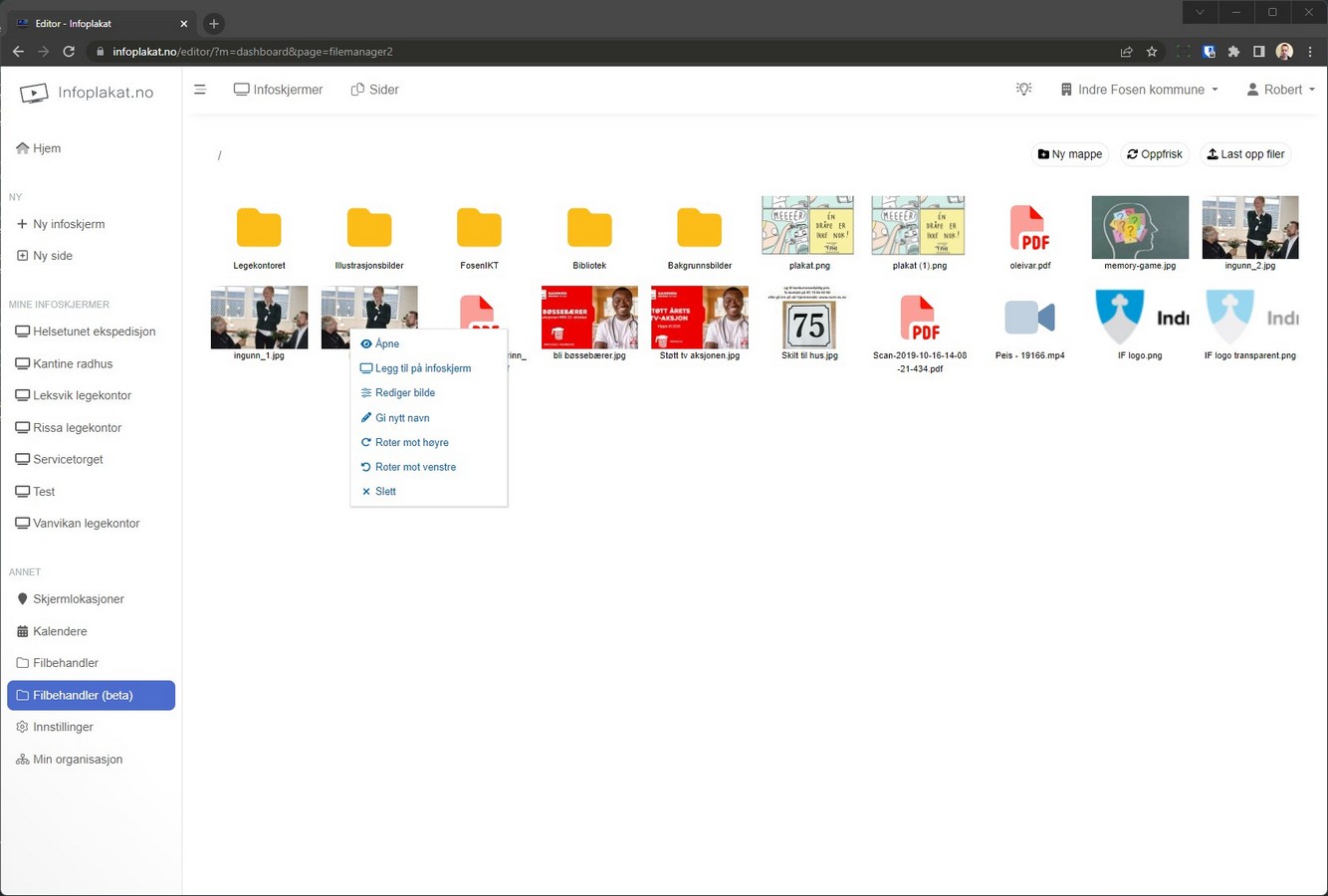Image resolution: width=1328 pixels, height=896 pixels.
Task: Open browser extensions puzzle icon
Action: [1233, 52]
